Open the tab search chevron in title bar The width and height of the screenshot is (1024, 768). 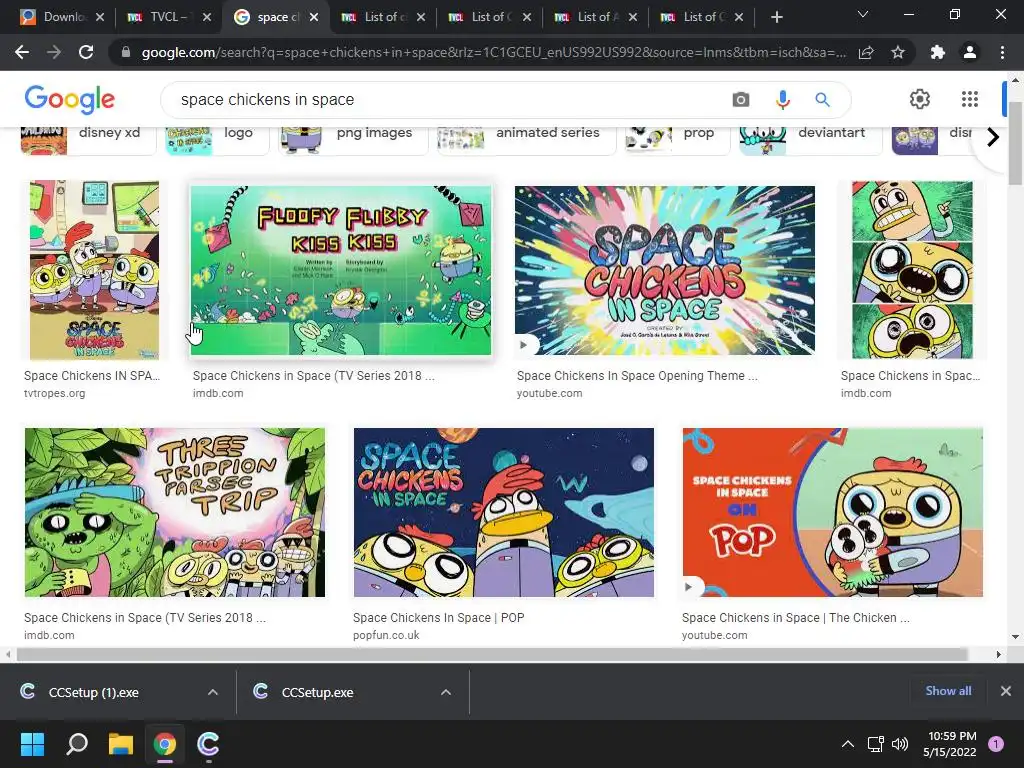pos(863,14)
